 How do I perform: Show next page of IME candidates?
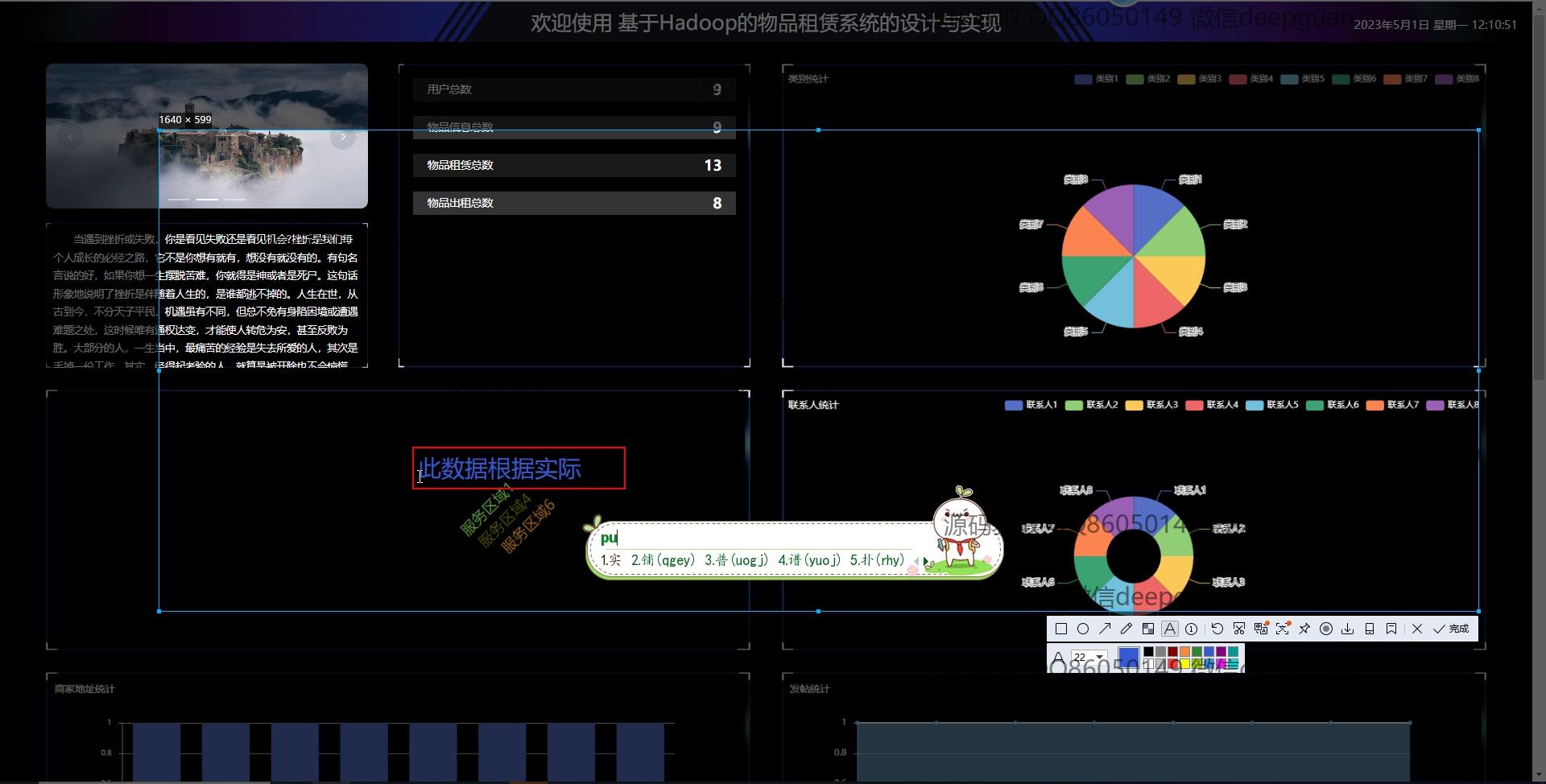(926, 561)
